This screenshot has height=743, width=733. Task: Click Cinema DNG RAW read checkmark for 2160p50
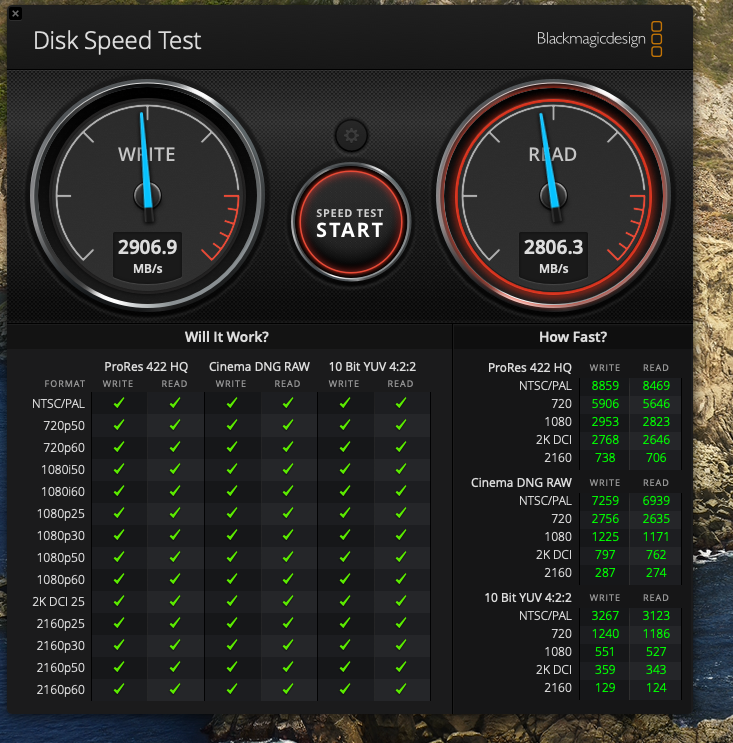[288, 667]
